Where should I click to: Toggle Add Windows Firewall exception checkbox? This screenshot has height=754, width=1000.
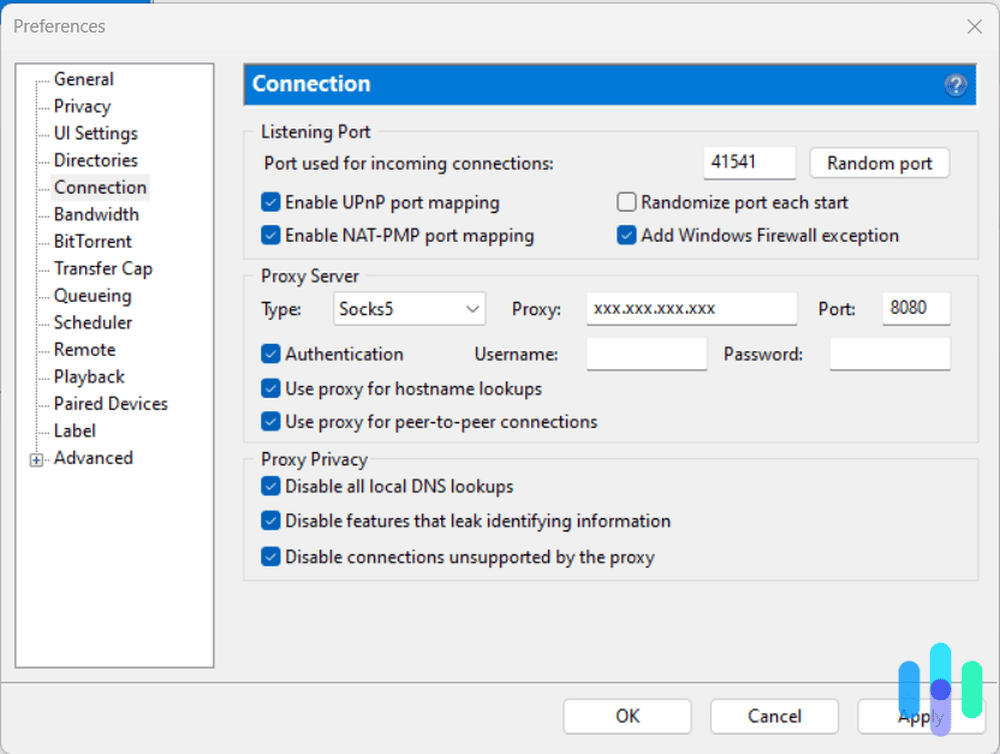tap(626, 235)
